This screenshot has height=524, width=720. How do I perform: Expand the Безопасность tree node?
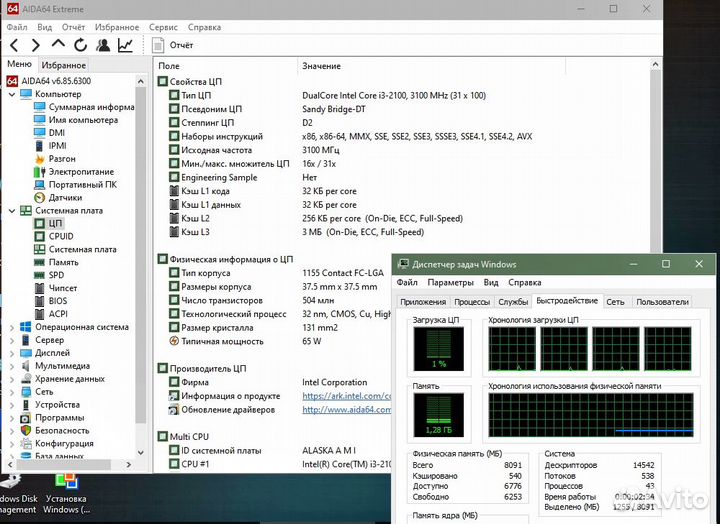[12, 431]
